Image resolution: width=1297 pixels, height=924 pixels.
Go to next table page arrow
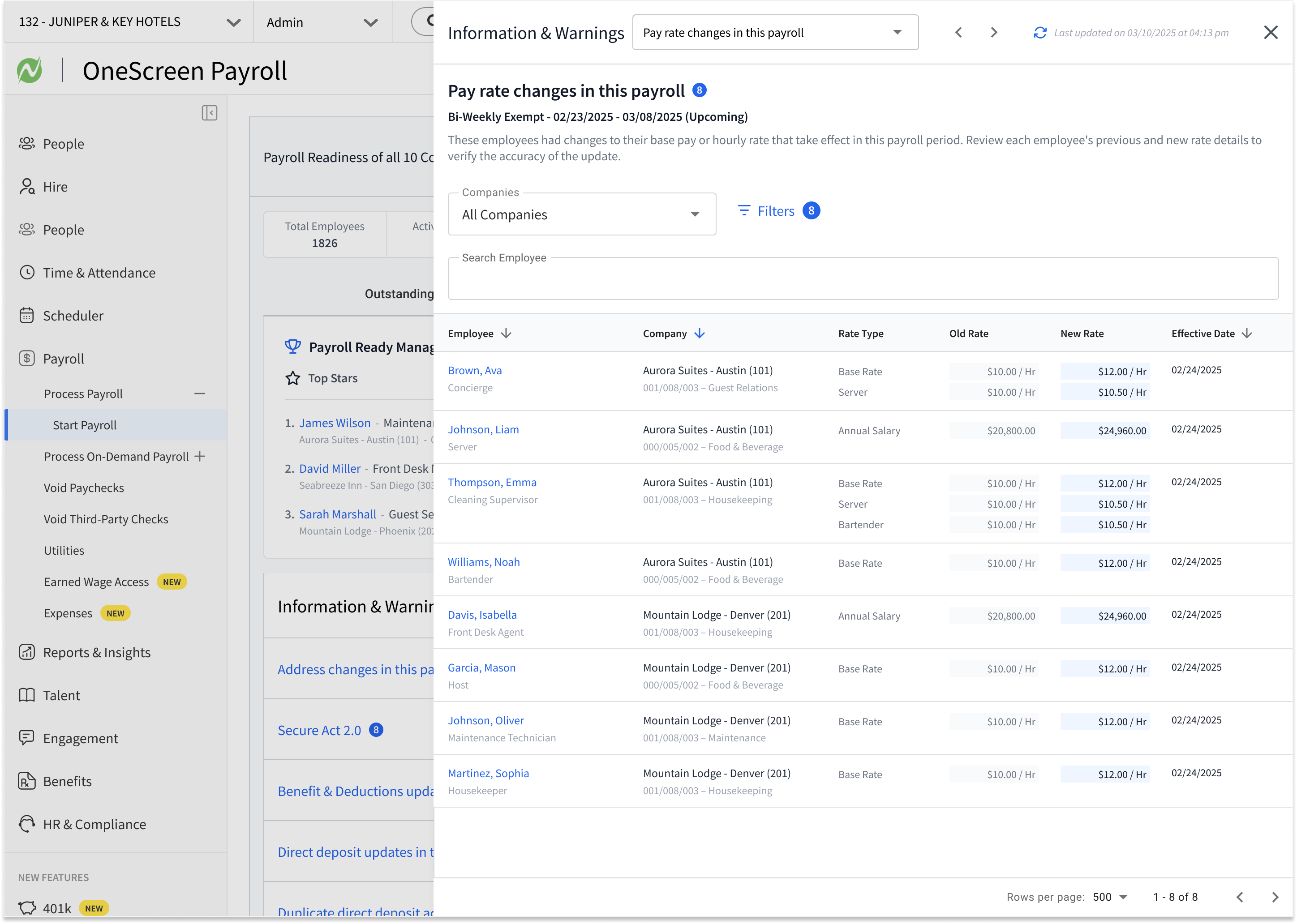click(x=1275, y=897)
